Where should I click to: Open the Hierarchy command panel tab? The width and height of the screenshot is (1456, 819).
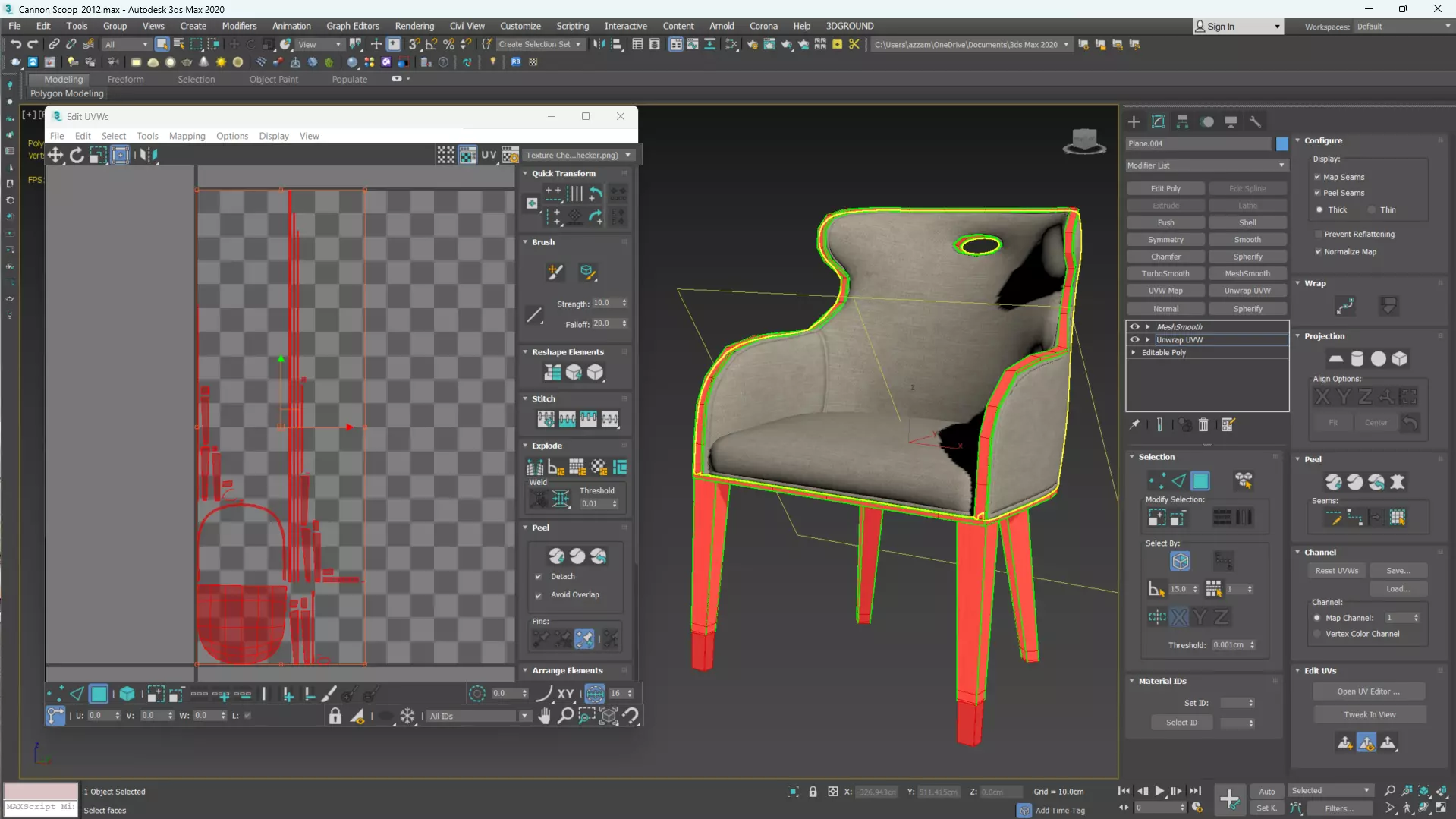pyautogui.click(x=1182, y=121)
